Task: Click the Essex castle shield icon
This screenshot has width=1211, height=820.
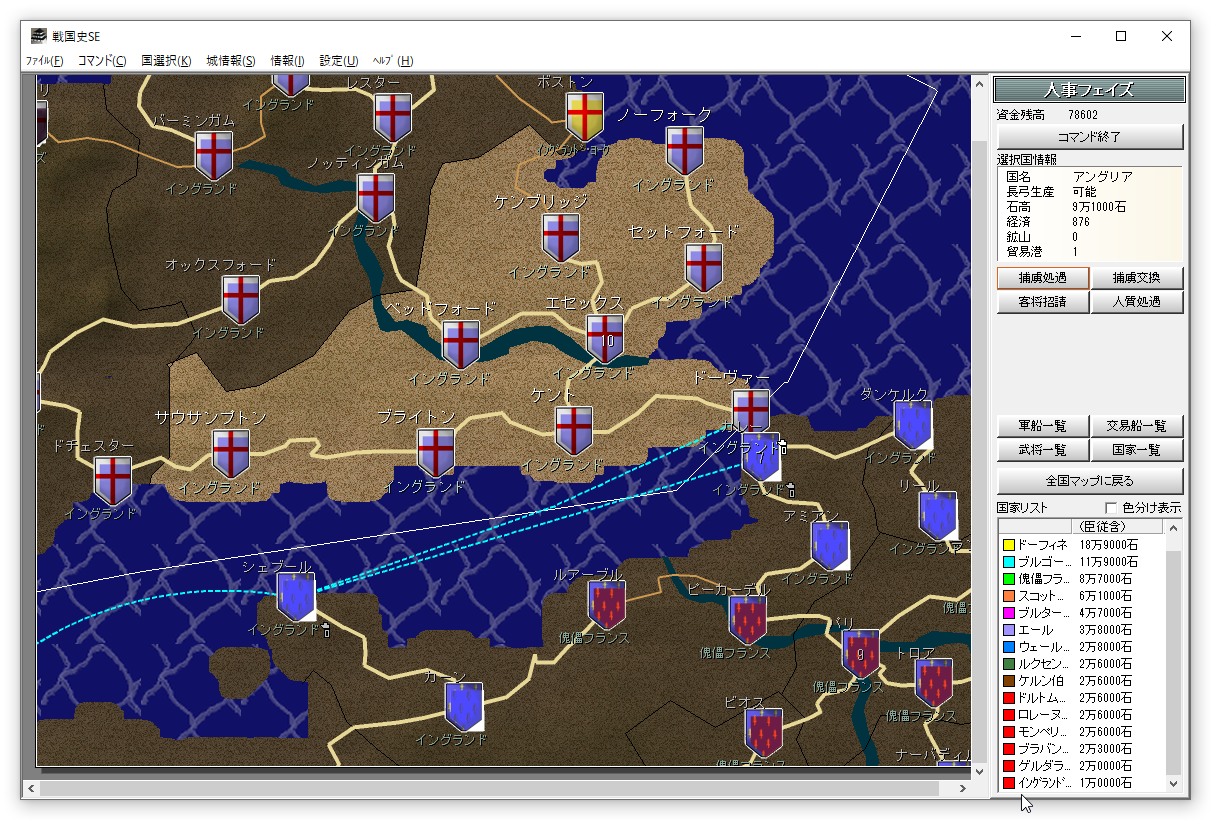Action: 605,339
